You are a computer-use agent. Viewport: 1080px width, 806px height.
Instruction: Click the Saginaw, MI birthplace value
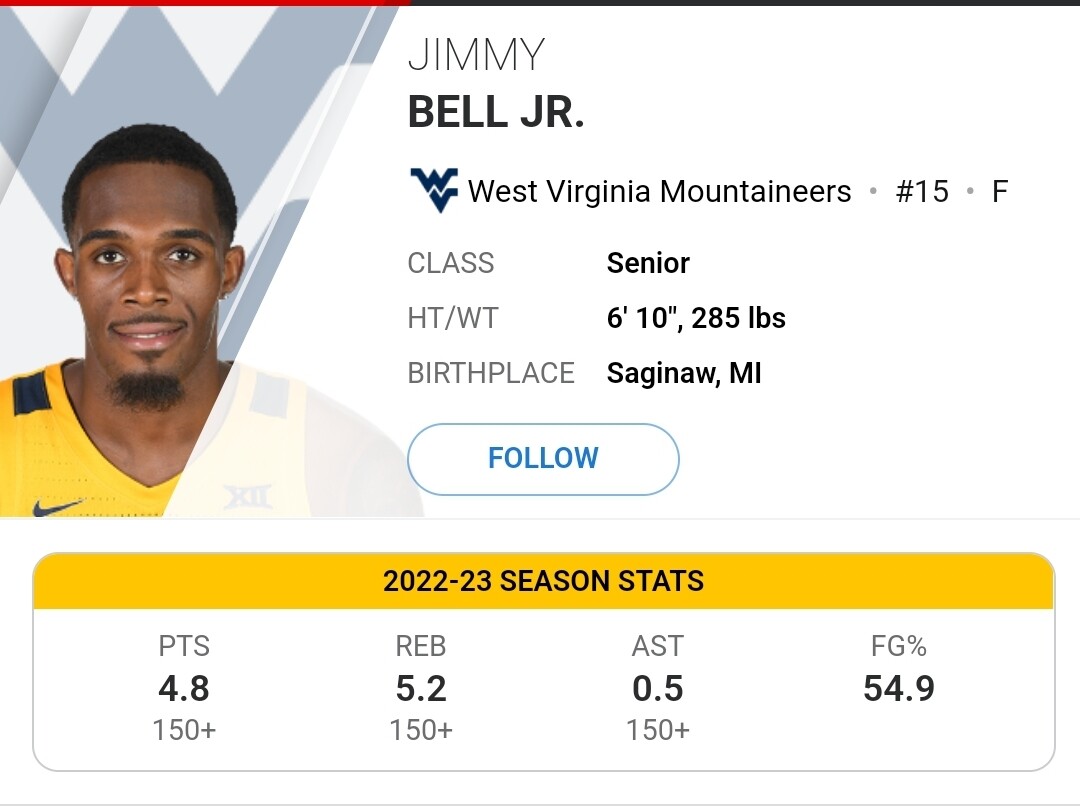pyautogui.click(x=684, y=373)
